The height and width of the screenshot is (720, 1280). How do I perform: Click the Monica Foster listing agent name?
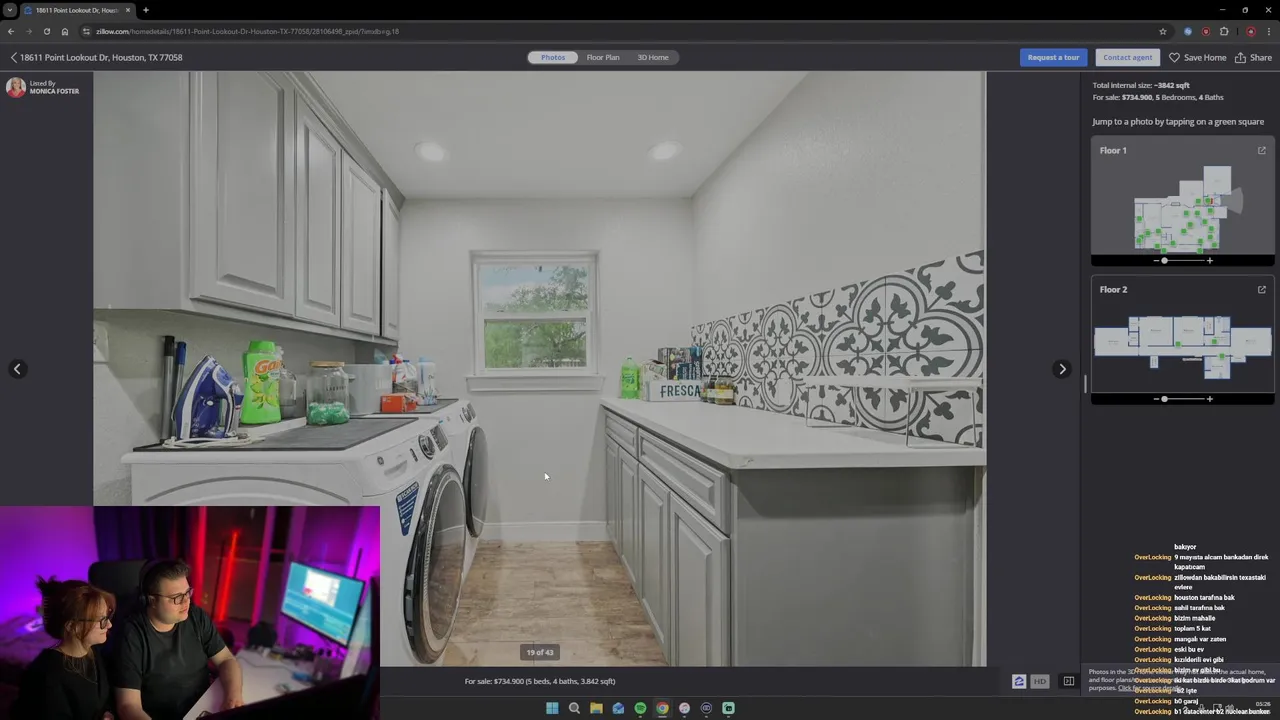click(x=54, y=91)
